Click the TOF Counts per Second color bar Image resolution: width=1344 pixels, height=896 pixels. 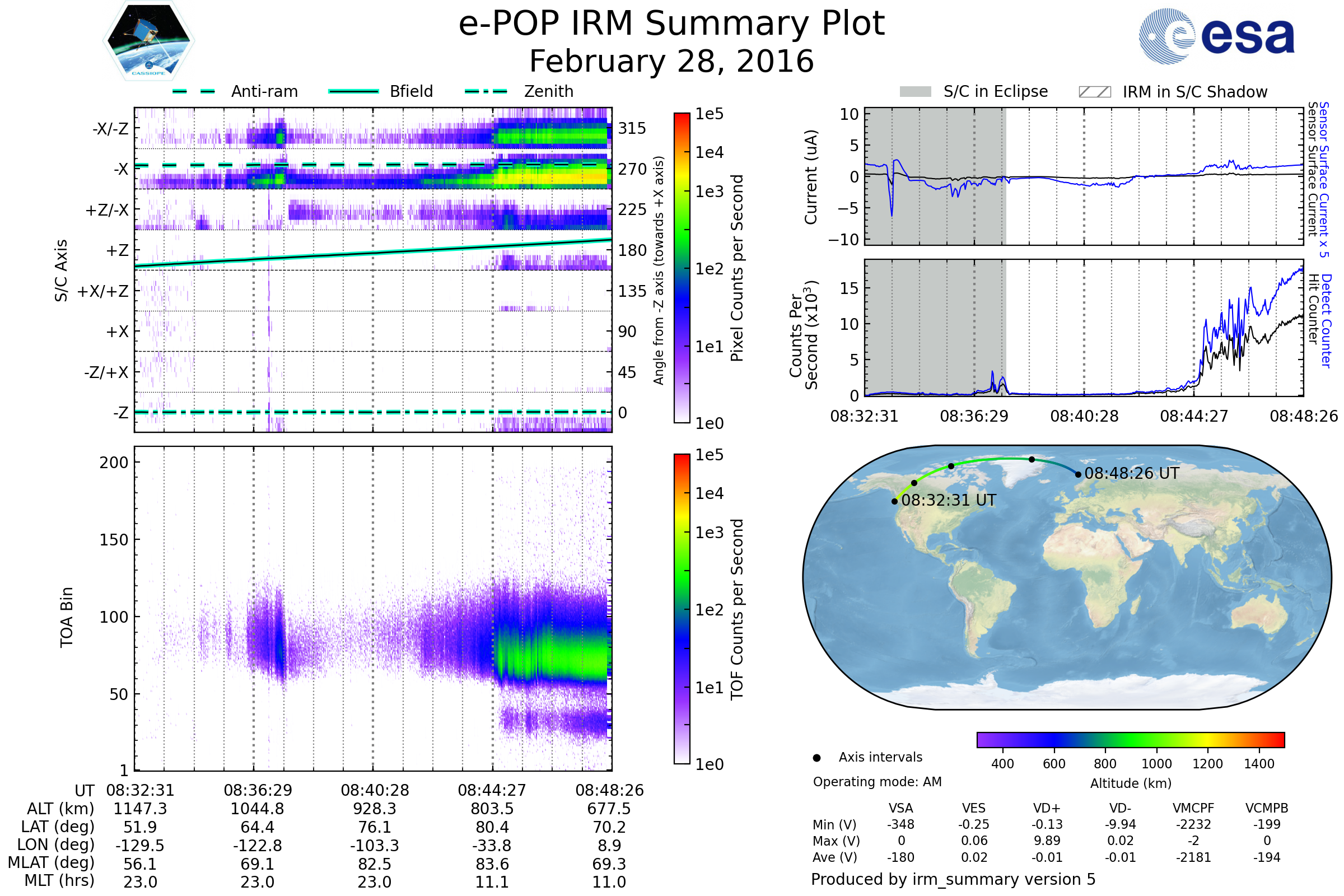pos(682,609)
